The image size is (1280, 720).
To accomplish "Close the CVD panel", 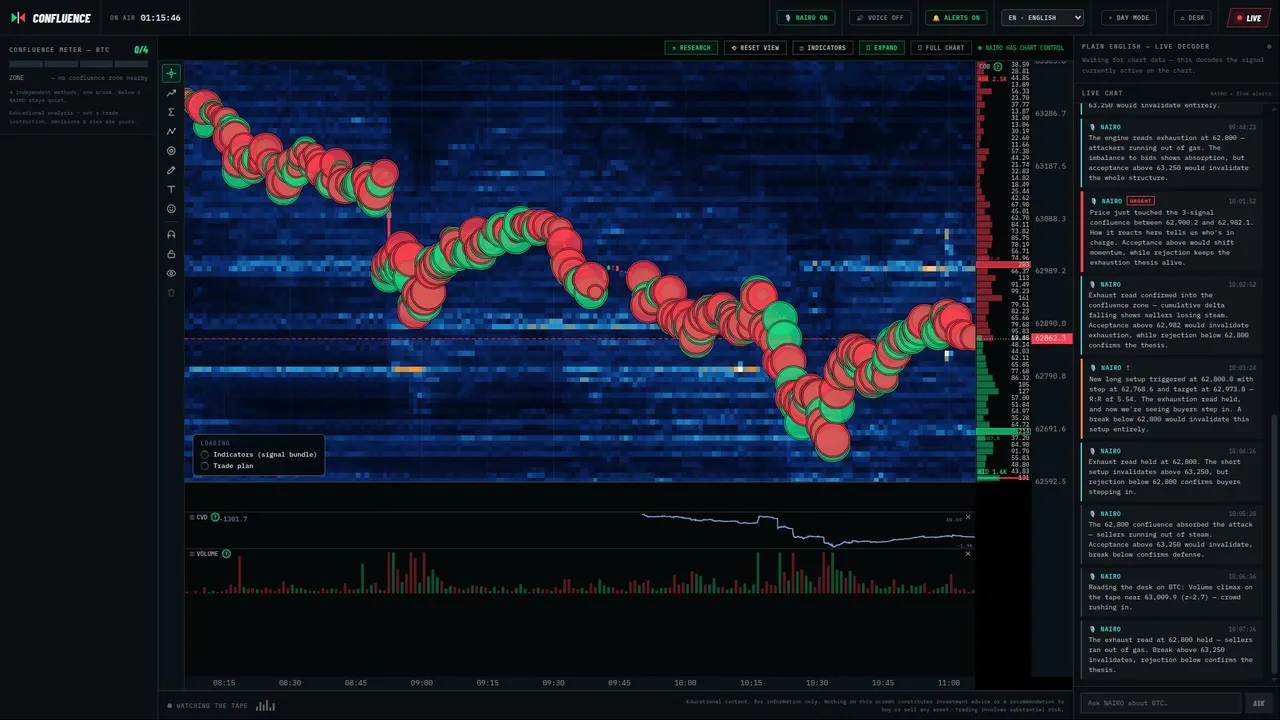I will tap(967, 517).
